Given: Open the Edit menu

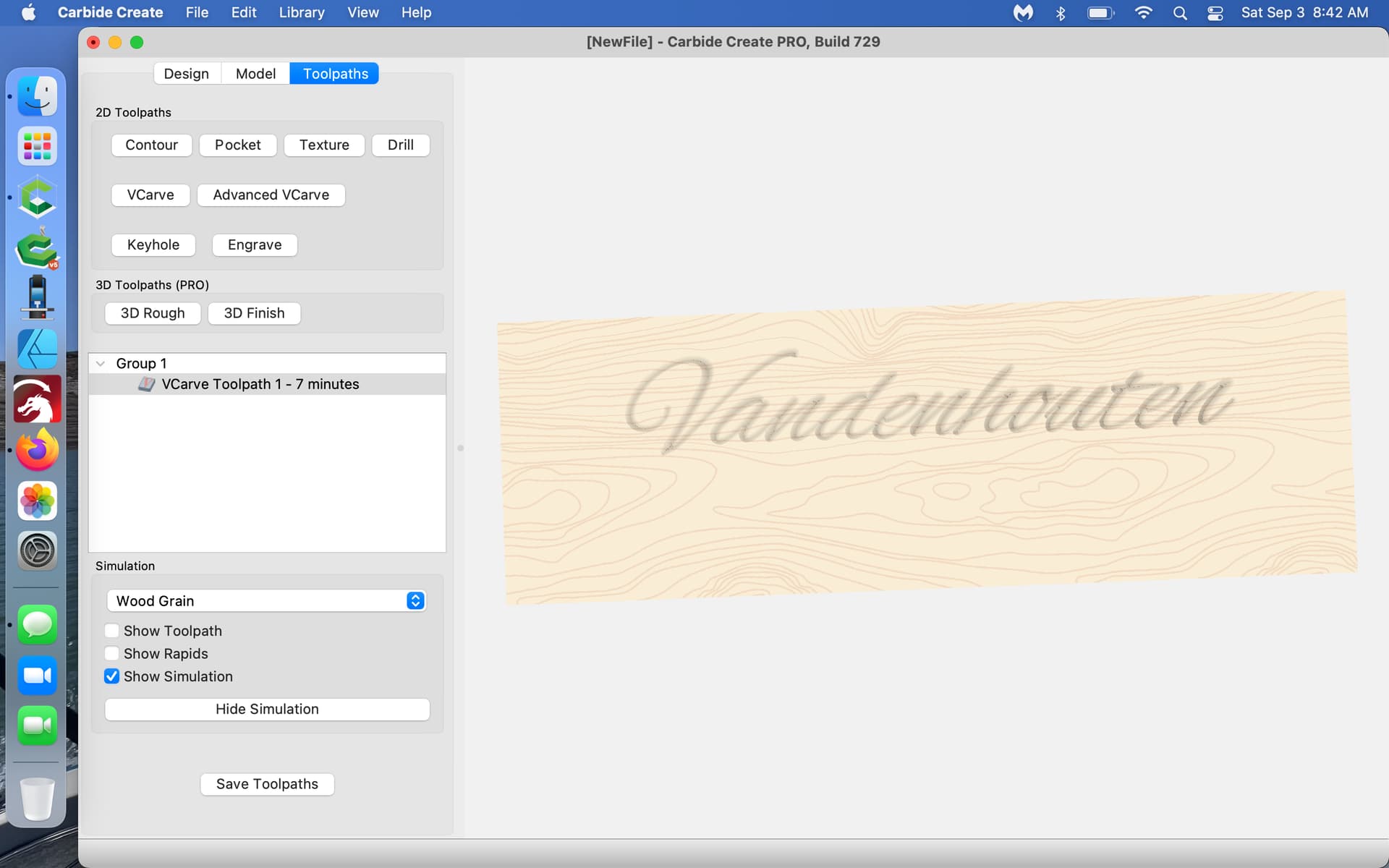Looking at the screenshot, I should [244, 12].
